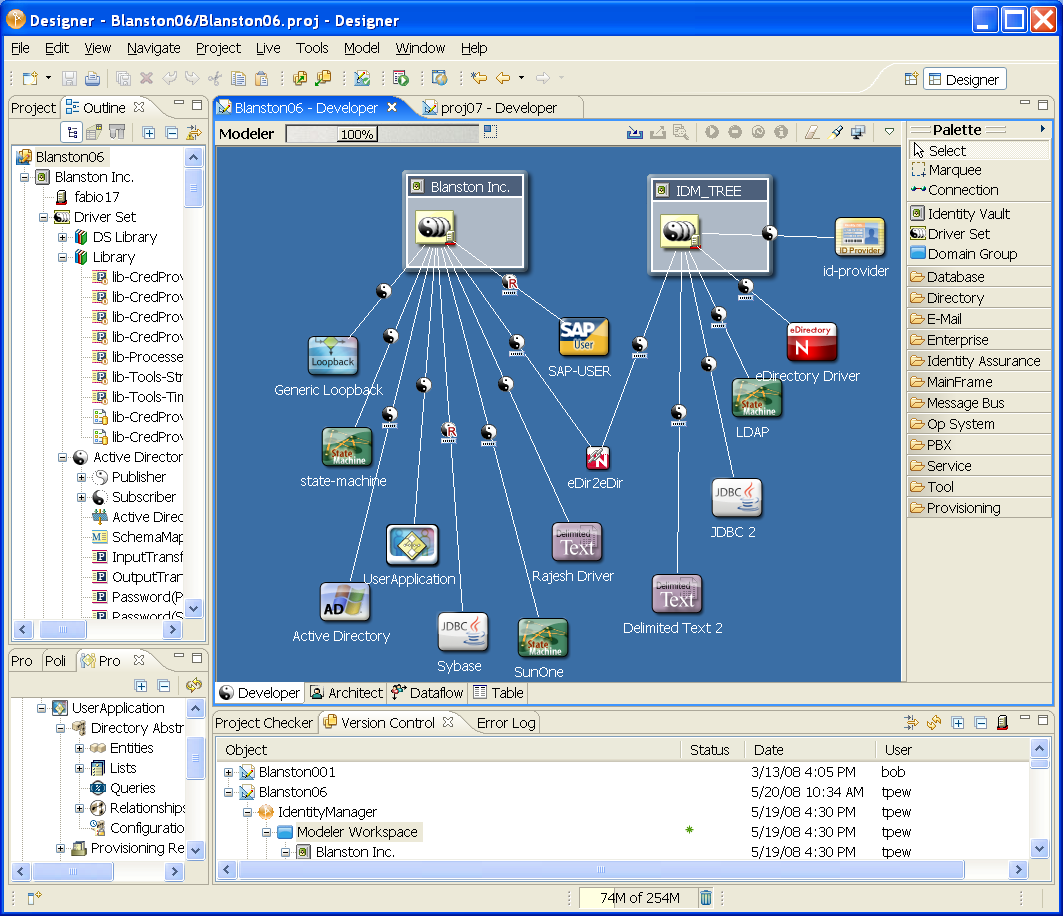Click the modeler zoom percentage slider

click(381, 133)
